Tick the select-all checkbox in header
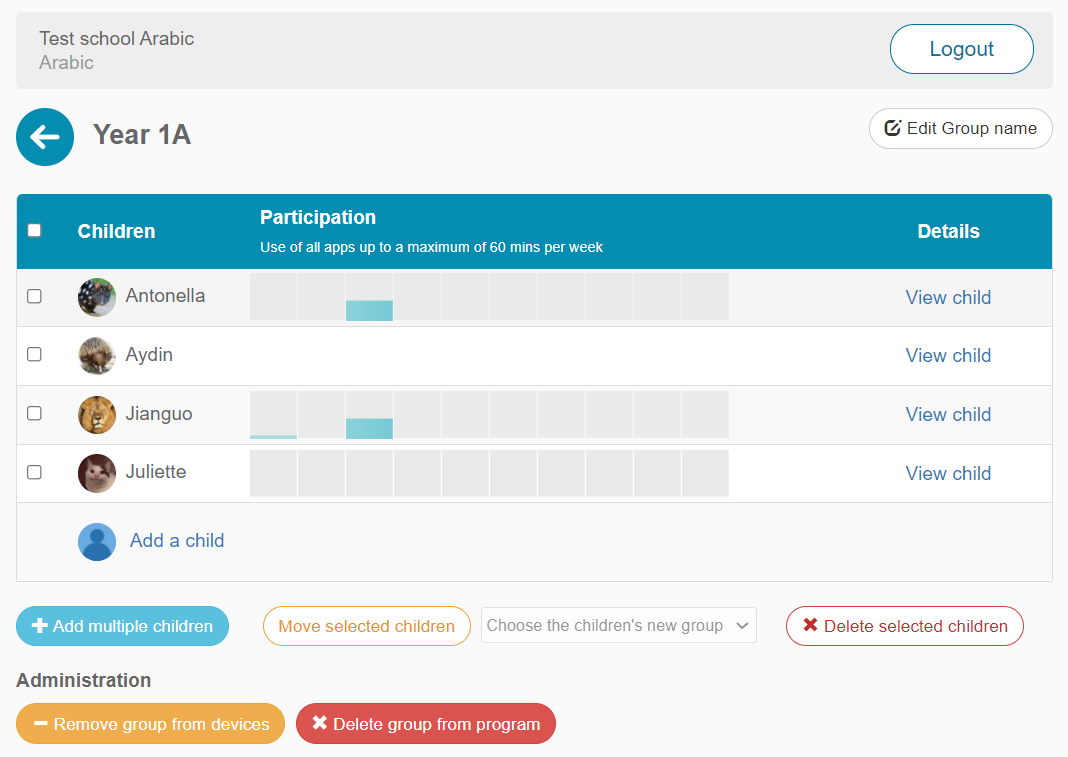 35,231
